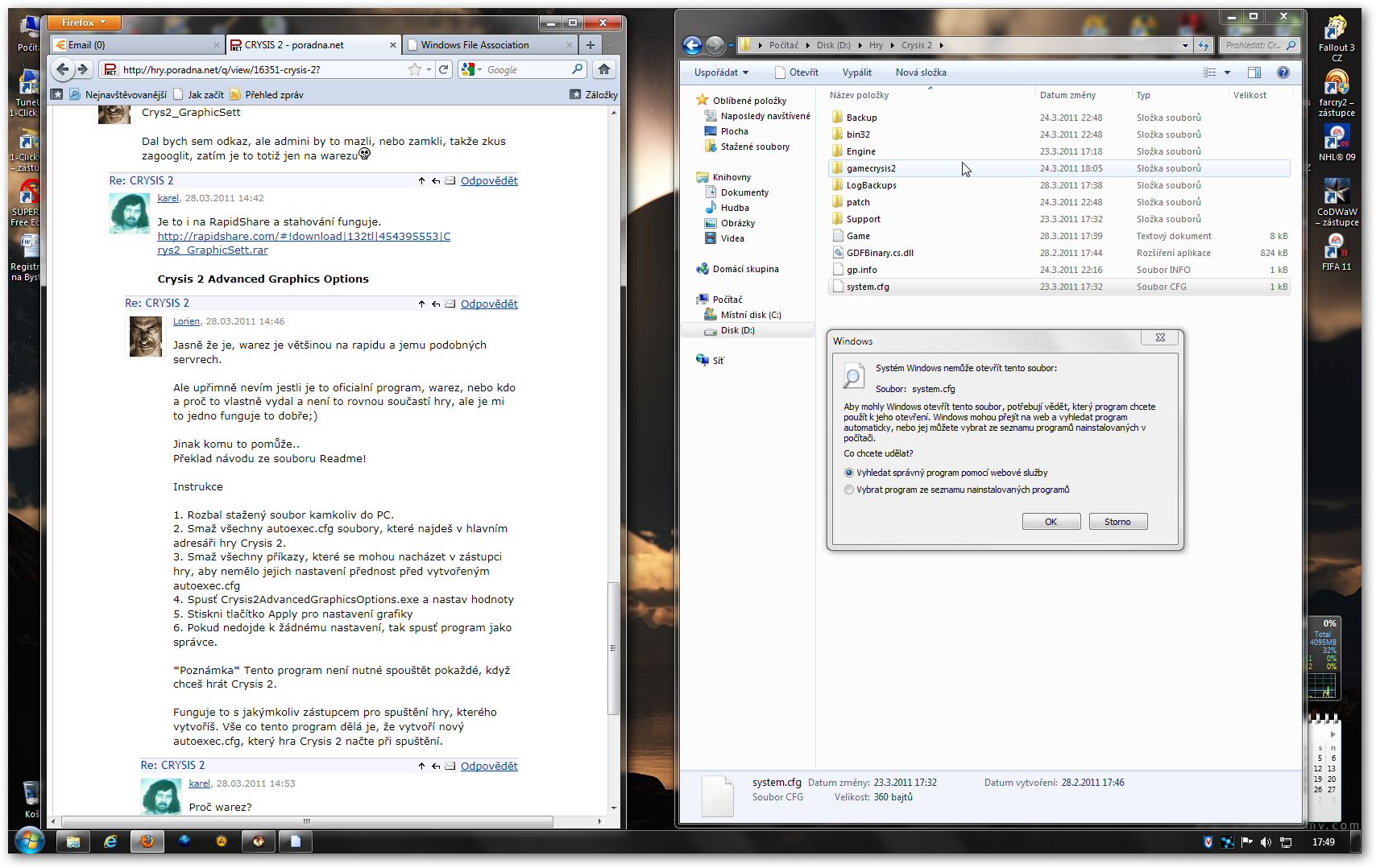Refresh the Explorer folder view
Viewport: 1376px width, 868px height.
tap(1204, 45)
